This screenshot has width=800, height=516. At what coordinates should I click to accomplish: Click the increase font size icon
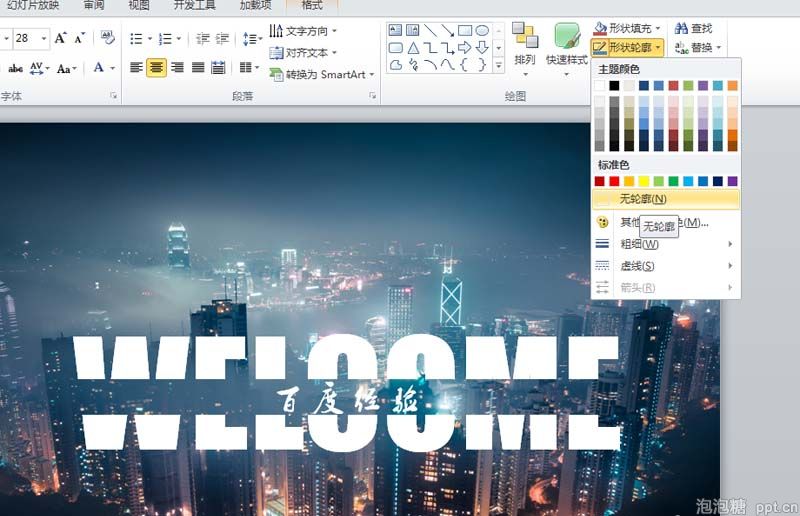61,38
